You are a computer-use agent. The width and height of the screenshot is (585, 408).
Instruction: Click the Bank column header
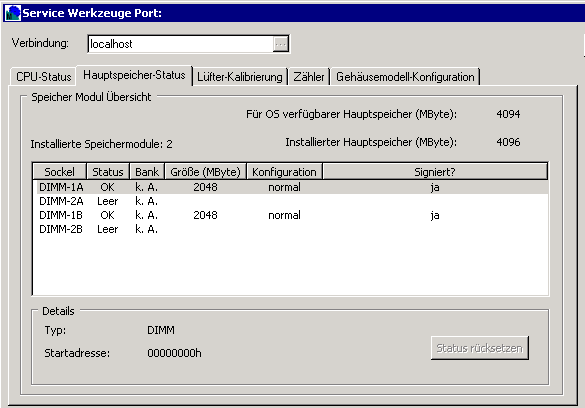pyautogui.click(x=147, y=172)
